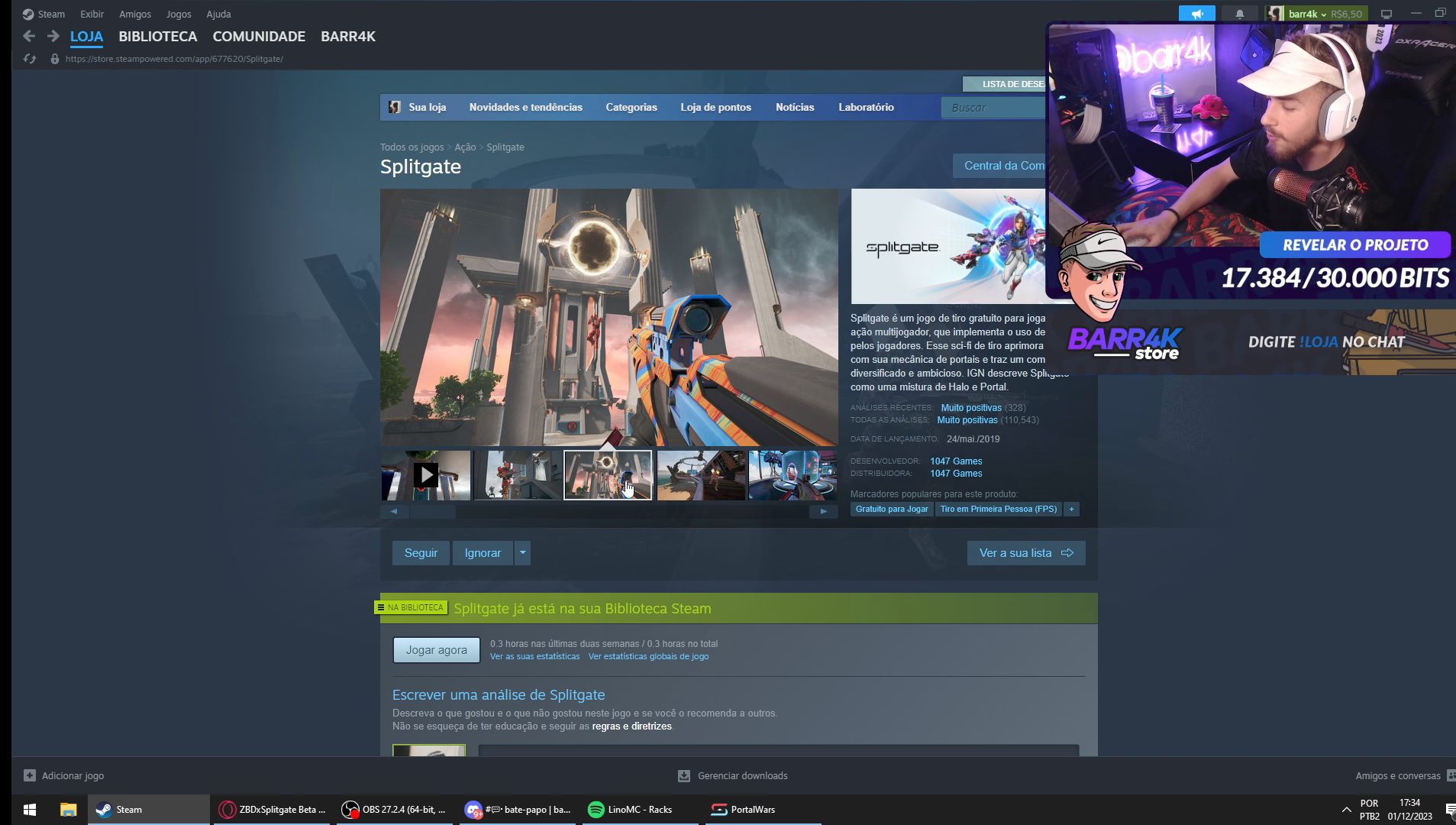This screenshot has width=1456, height=825.
Task: Click the Adicionar jogo plus icon
Action: point(30,775)
